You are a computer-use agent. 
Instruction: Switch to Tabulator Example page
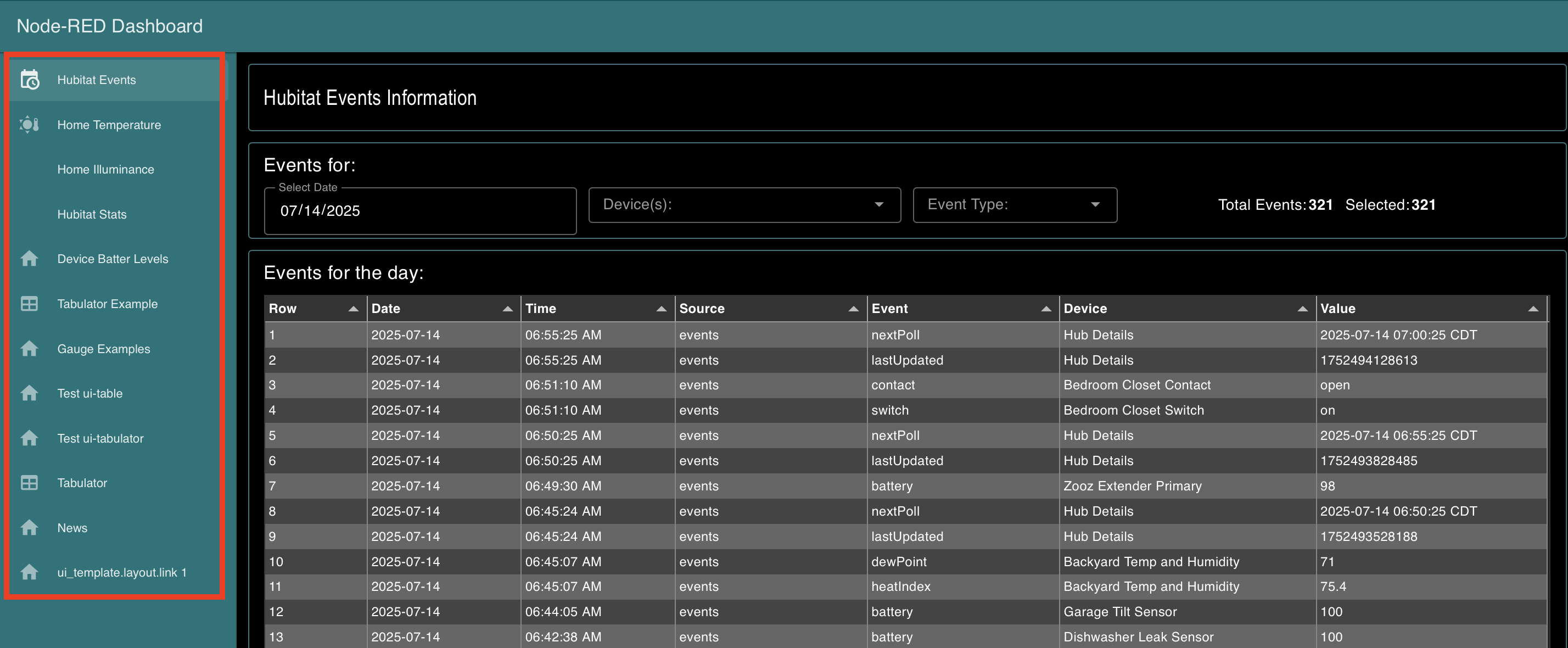pos(114,304)
